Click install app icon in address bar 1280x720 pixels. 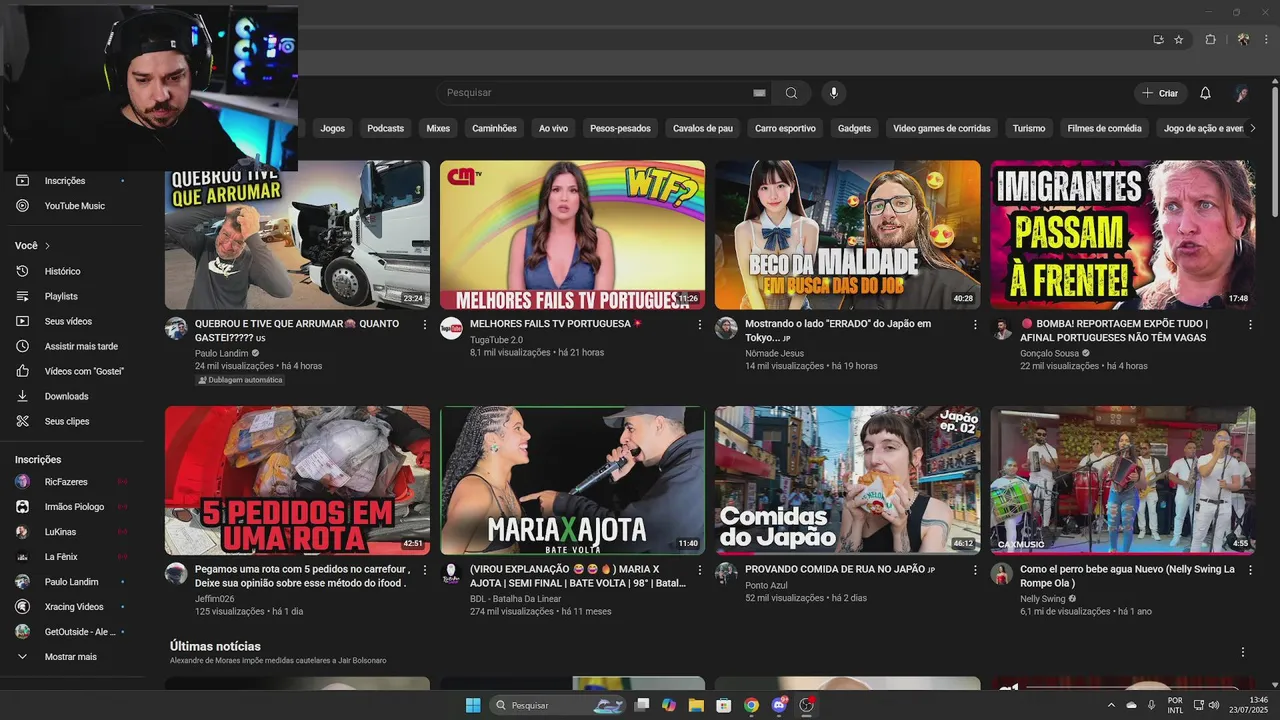1158,40
